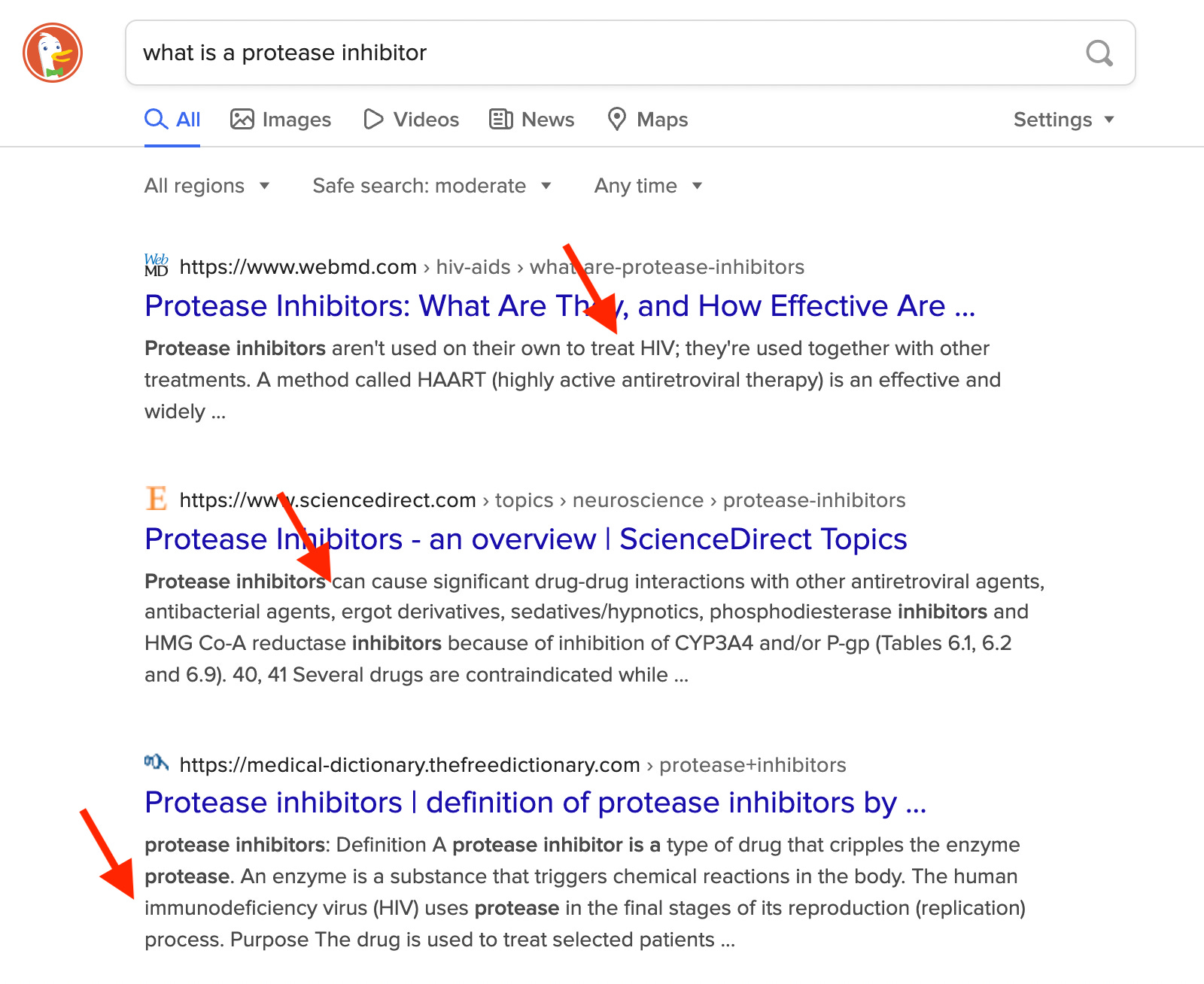1204x984 pixels.
Task: Click the webmd.com result URL
Action: click(x=492, y=267)
